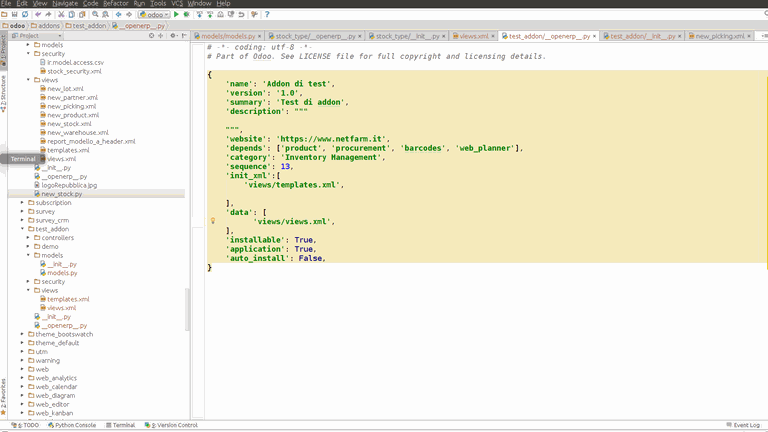Select logoRepubblica.jpg in the project tree

pyautogui.click(x=69, y=185)
